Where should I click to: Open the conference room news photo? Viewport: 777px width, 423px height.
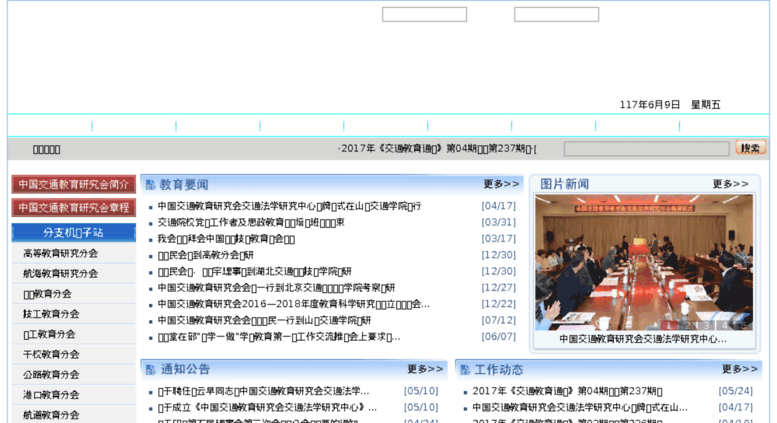click(644, 263)
